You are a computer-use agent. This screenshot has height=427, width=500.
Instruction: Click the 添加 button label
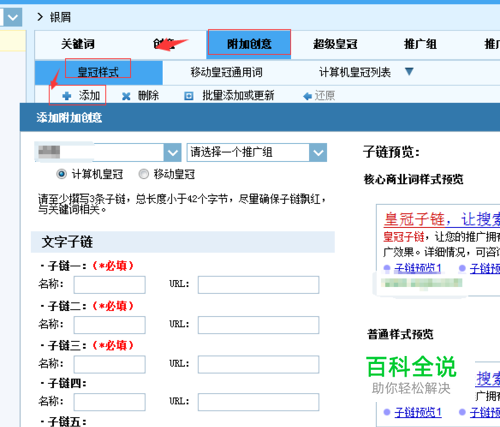pos(89,96)
